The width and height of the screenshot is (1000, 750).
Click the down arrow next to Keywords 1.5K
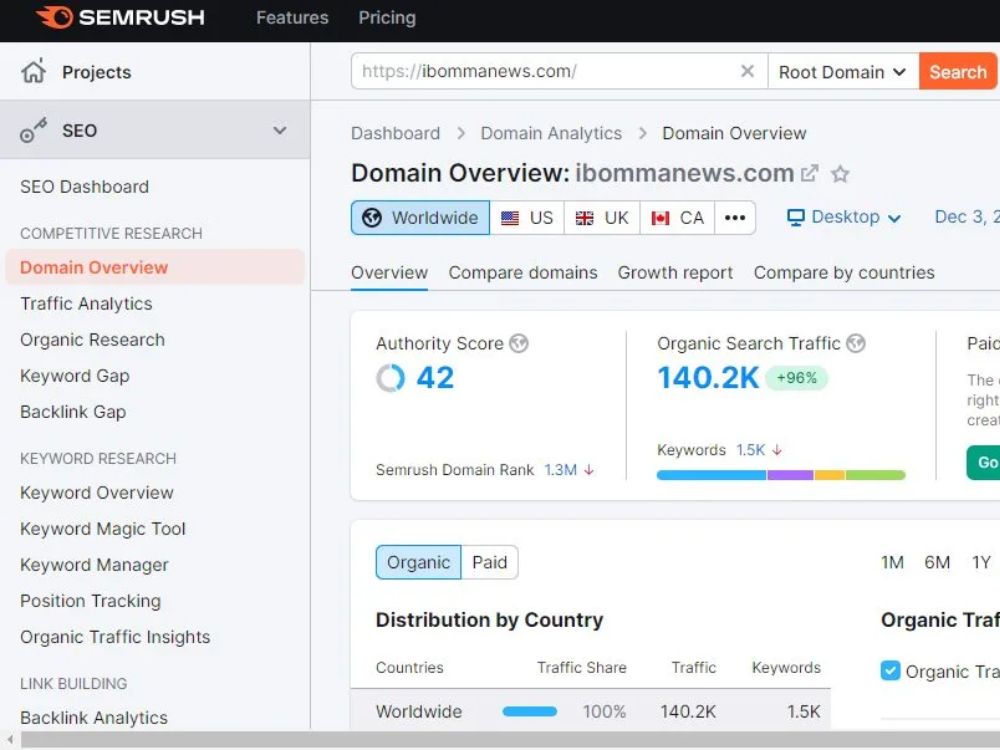coord(776,450)
